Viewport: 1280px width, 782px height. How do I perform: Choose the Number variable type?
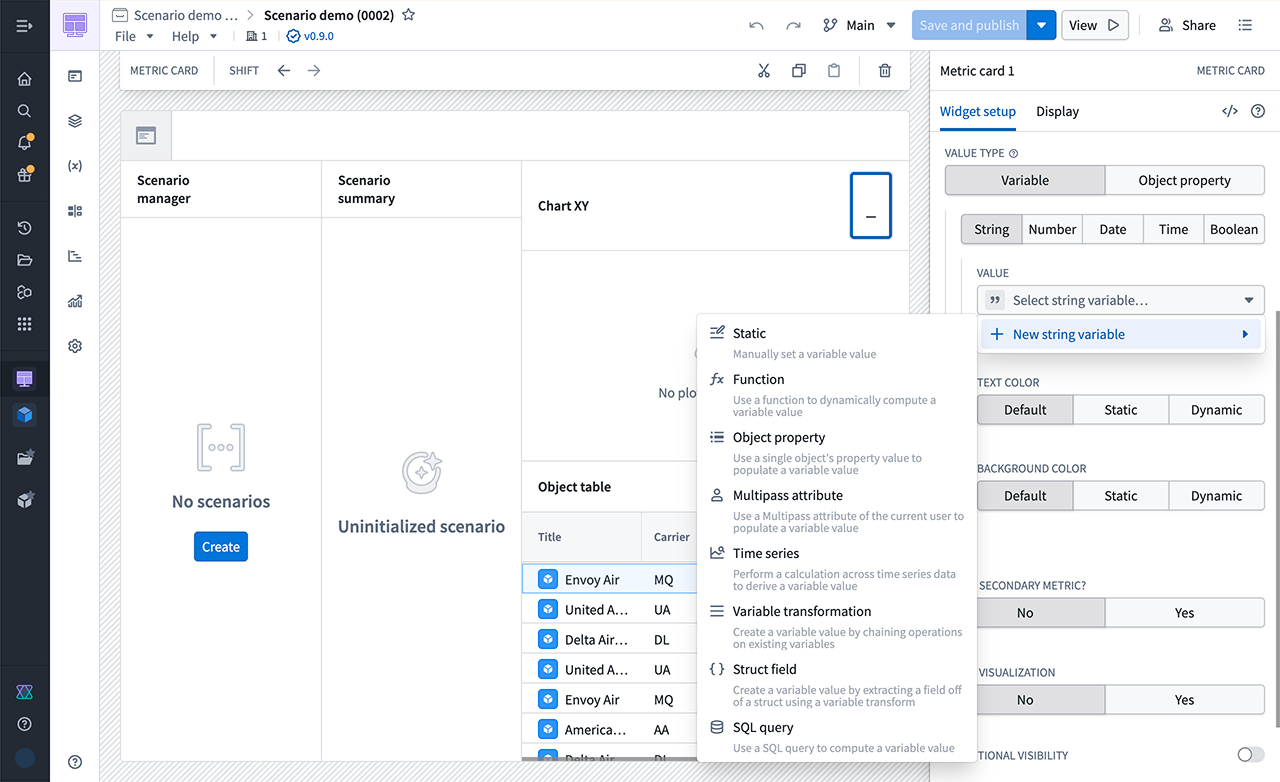1052,229
